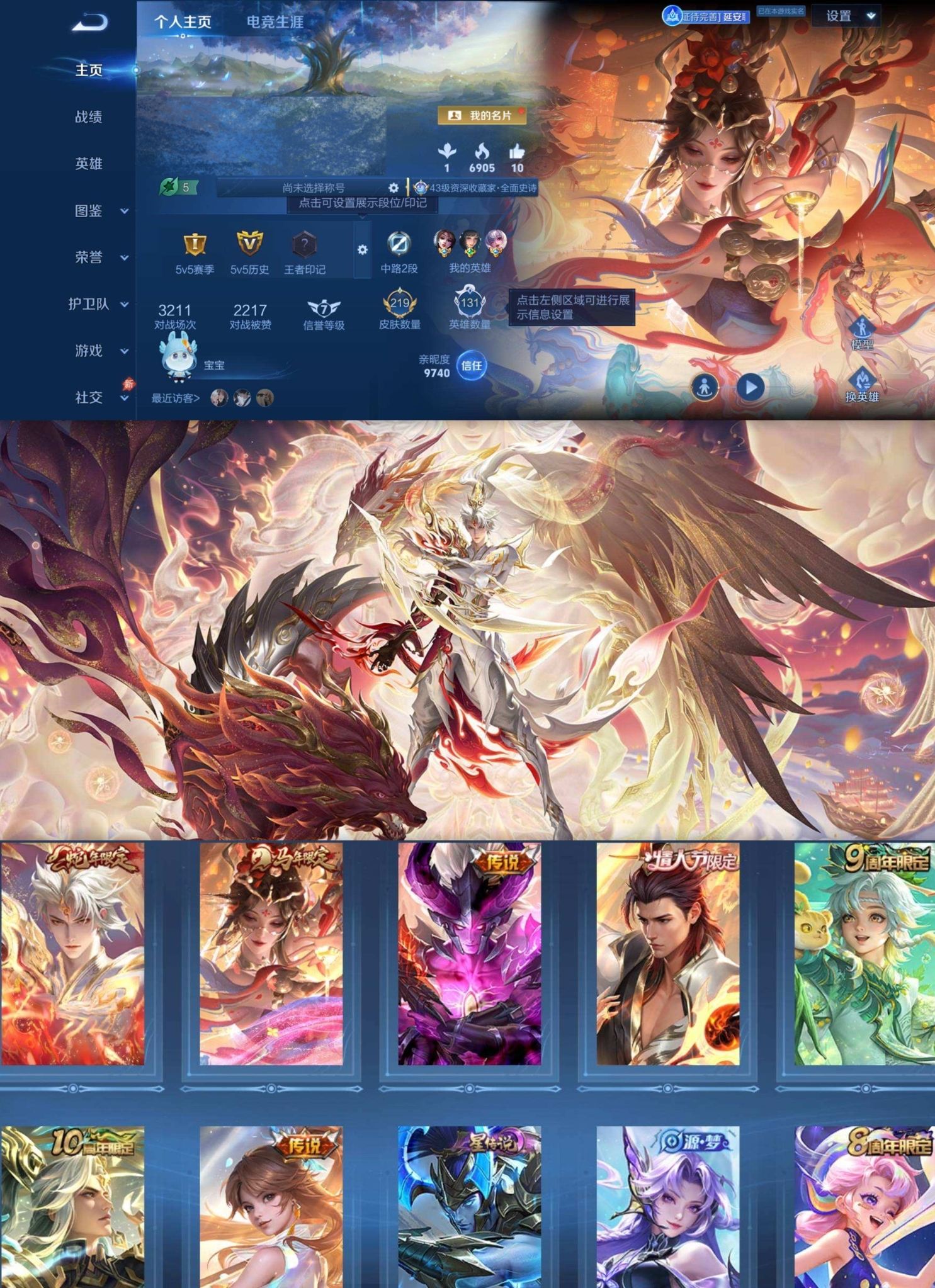This screenshot has height=1288, width=935.
Task: Click the 换英雄 button
Action: click(x=862, y=385)
